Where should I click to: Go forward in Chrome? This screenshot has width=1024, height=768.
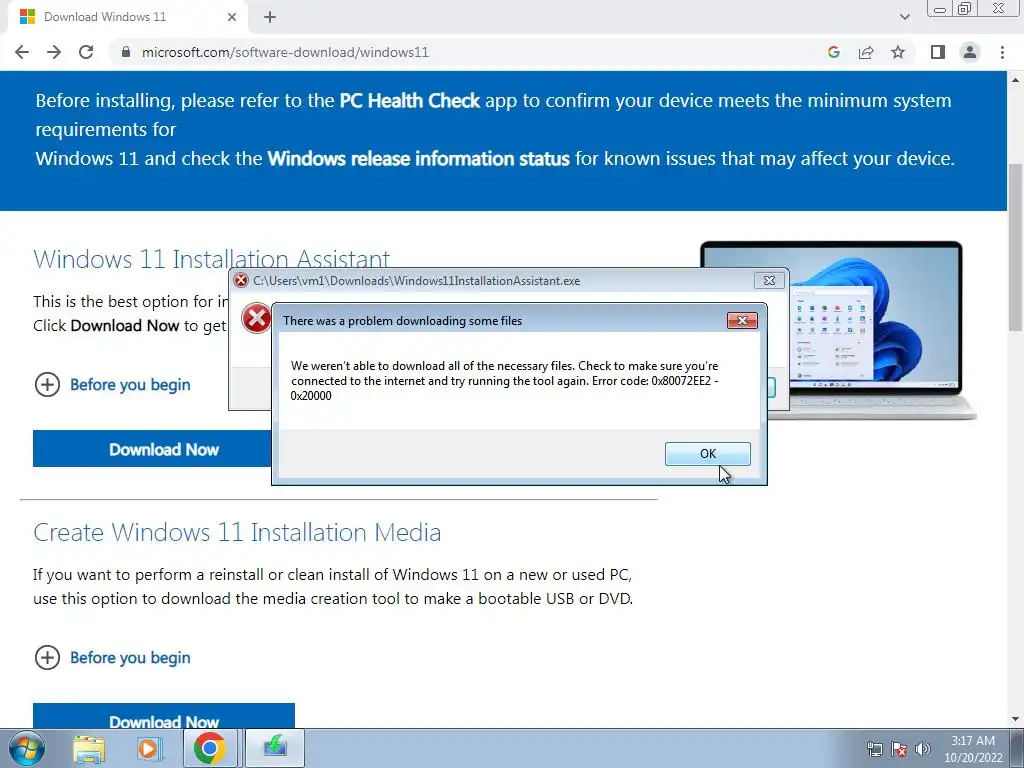coord(54,52)
